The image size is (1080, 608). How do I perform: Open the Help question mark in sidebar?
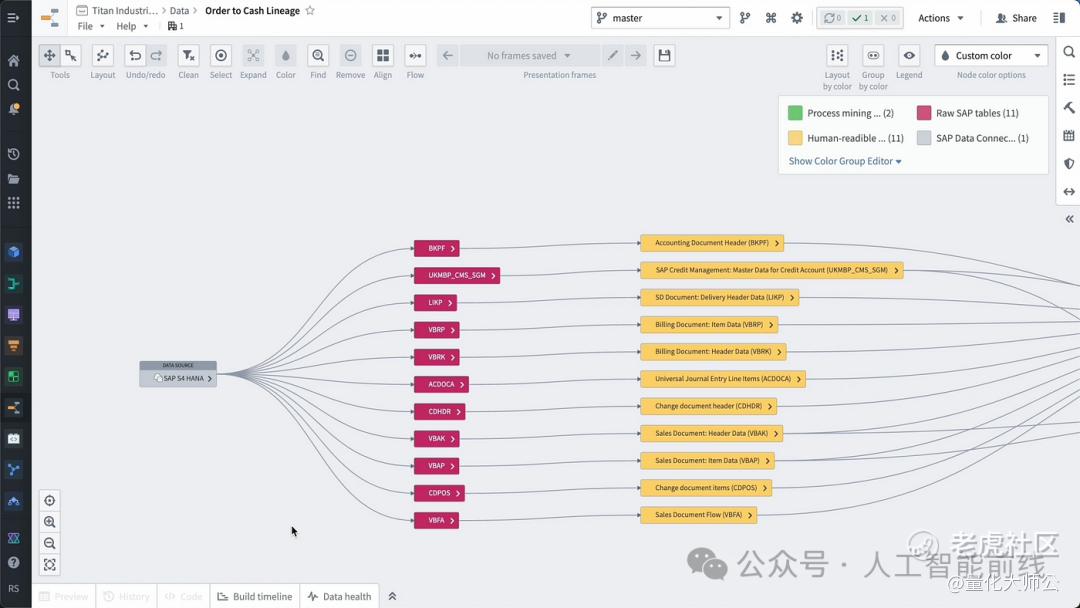[x=14, y=563]
